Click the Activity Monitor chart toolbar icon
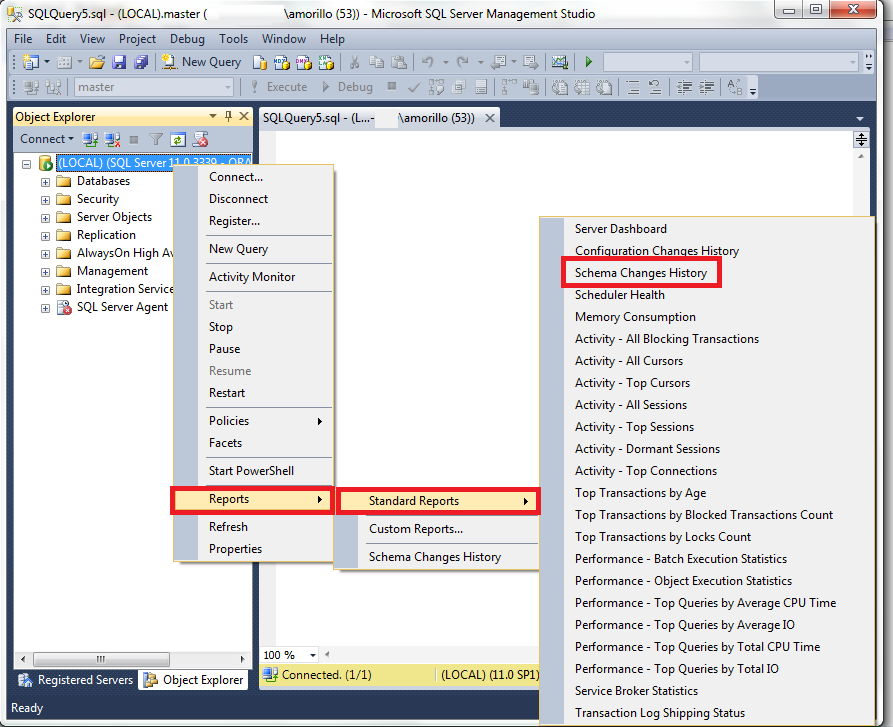The image size is (893, 727). coord(560,61)
